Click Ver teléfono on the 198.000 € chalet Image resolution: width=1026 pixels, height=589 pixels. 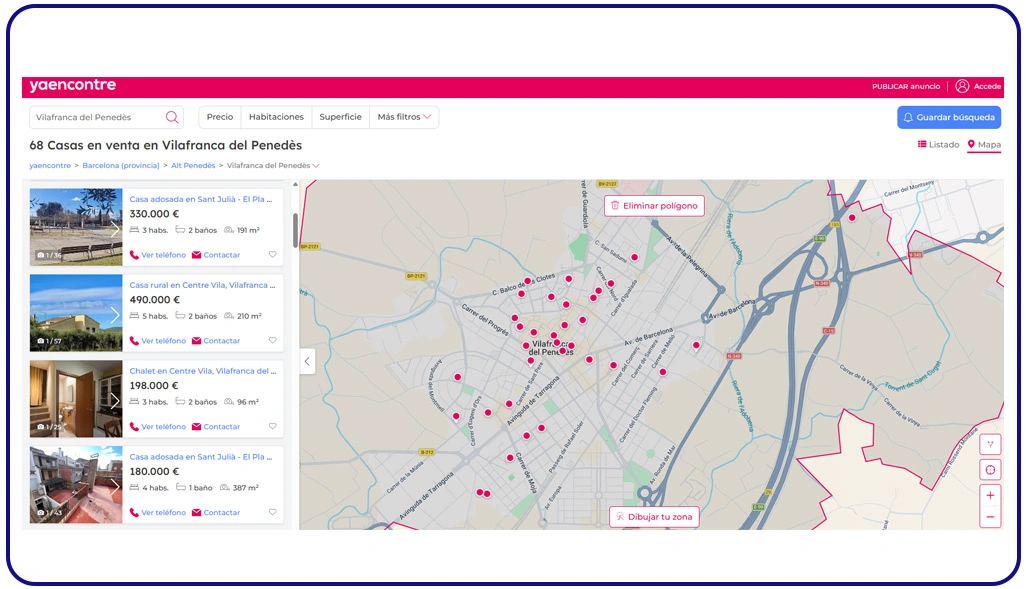[x=161, y=426]
